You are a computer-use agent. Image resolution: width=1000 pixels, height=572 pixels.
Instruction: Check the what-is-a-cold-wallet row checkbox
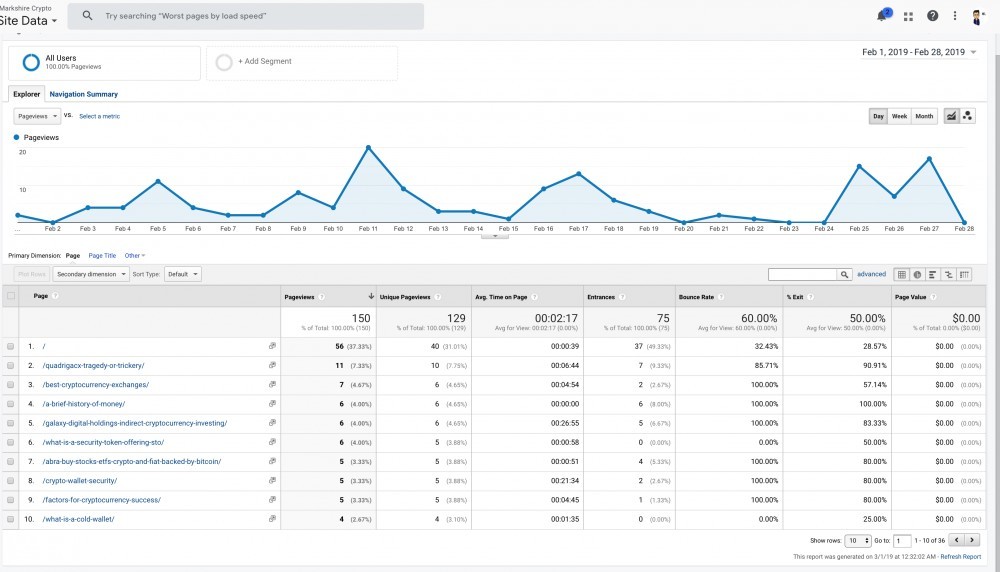(x=11, y=518)
